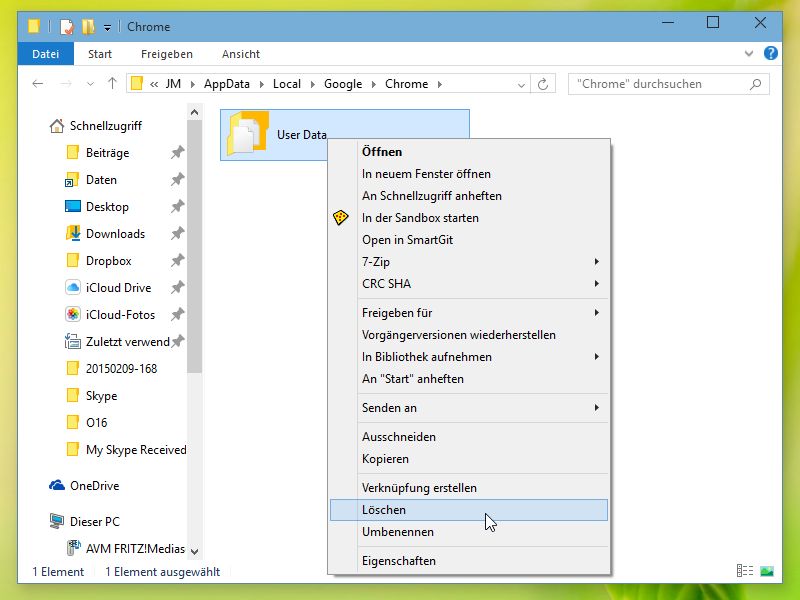This screenshot has width=800, height=600.
Task: Choose Eigenschaften in the context menu
Action: (398, 560)
